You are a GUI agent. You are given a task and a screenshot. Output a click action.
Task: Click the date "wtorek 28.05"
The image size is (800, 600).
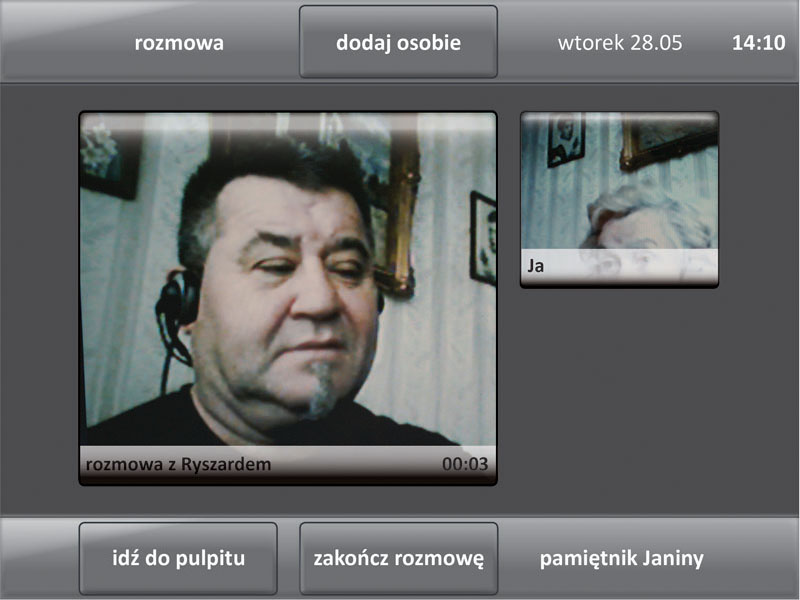click(620, 43)
